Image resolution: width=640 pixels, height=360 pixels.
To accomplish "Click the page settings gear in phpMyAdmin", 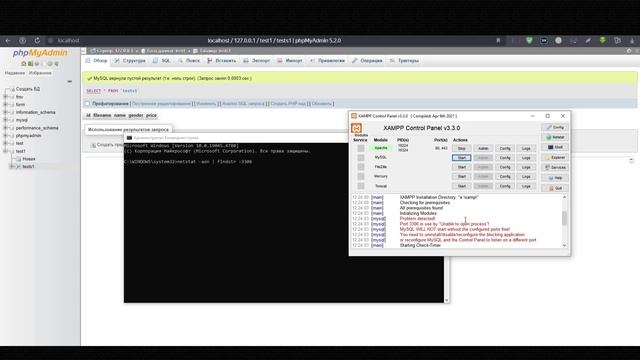I will click(629, 51).
